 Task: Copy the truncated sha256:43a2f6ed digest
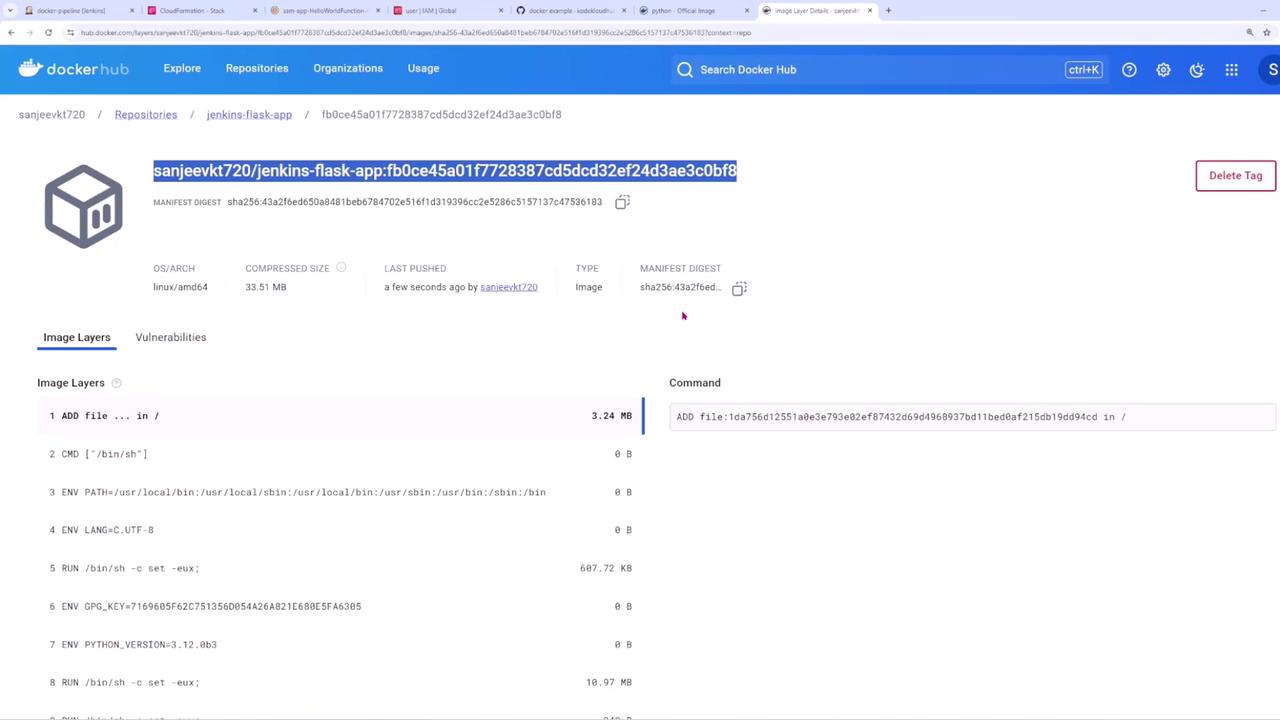tap(739, 288)
